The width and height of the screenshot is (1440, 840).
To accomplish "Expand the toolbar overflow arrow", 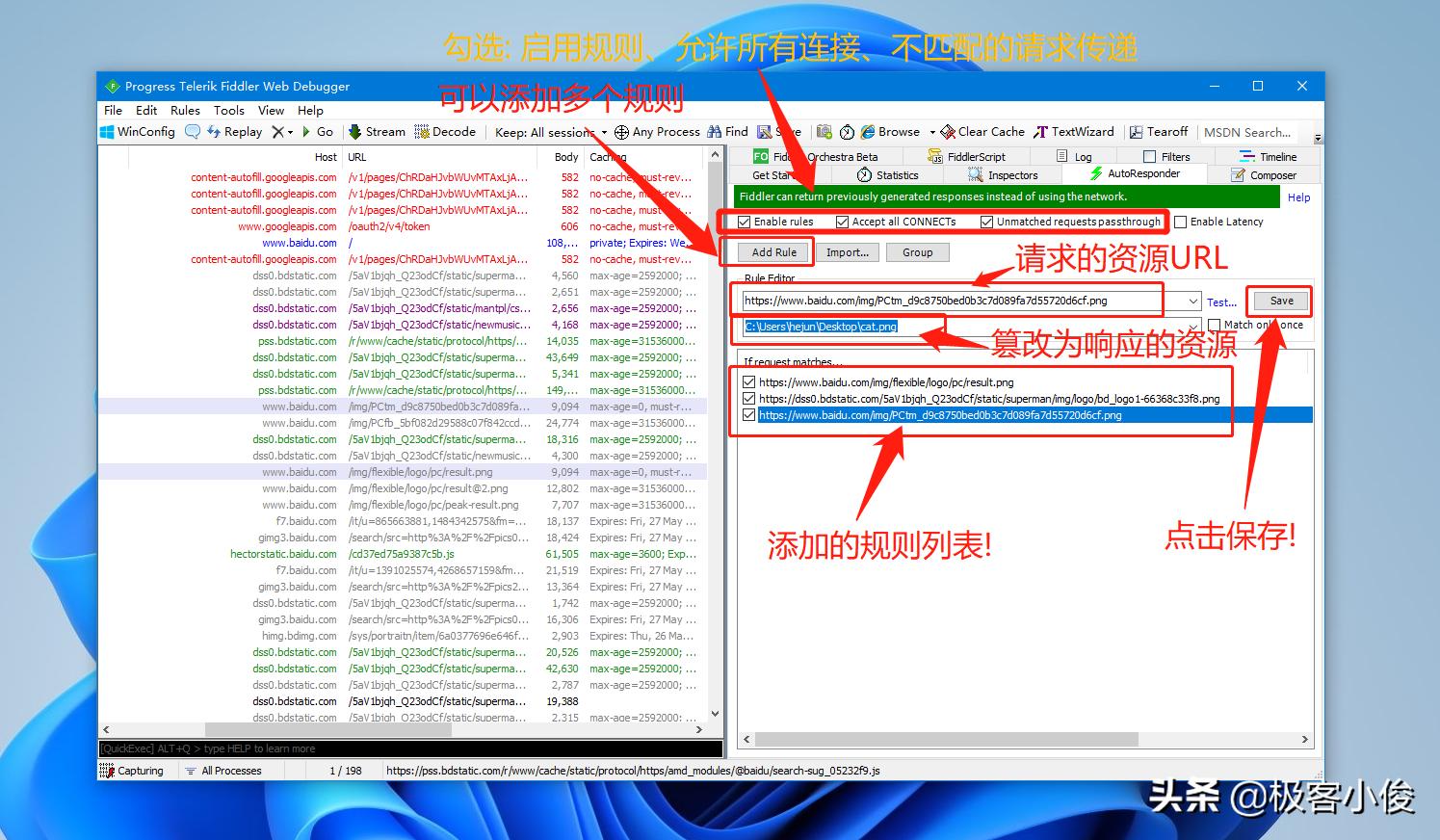I will coord(1318,138).
